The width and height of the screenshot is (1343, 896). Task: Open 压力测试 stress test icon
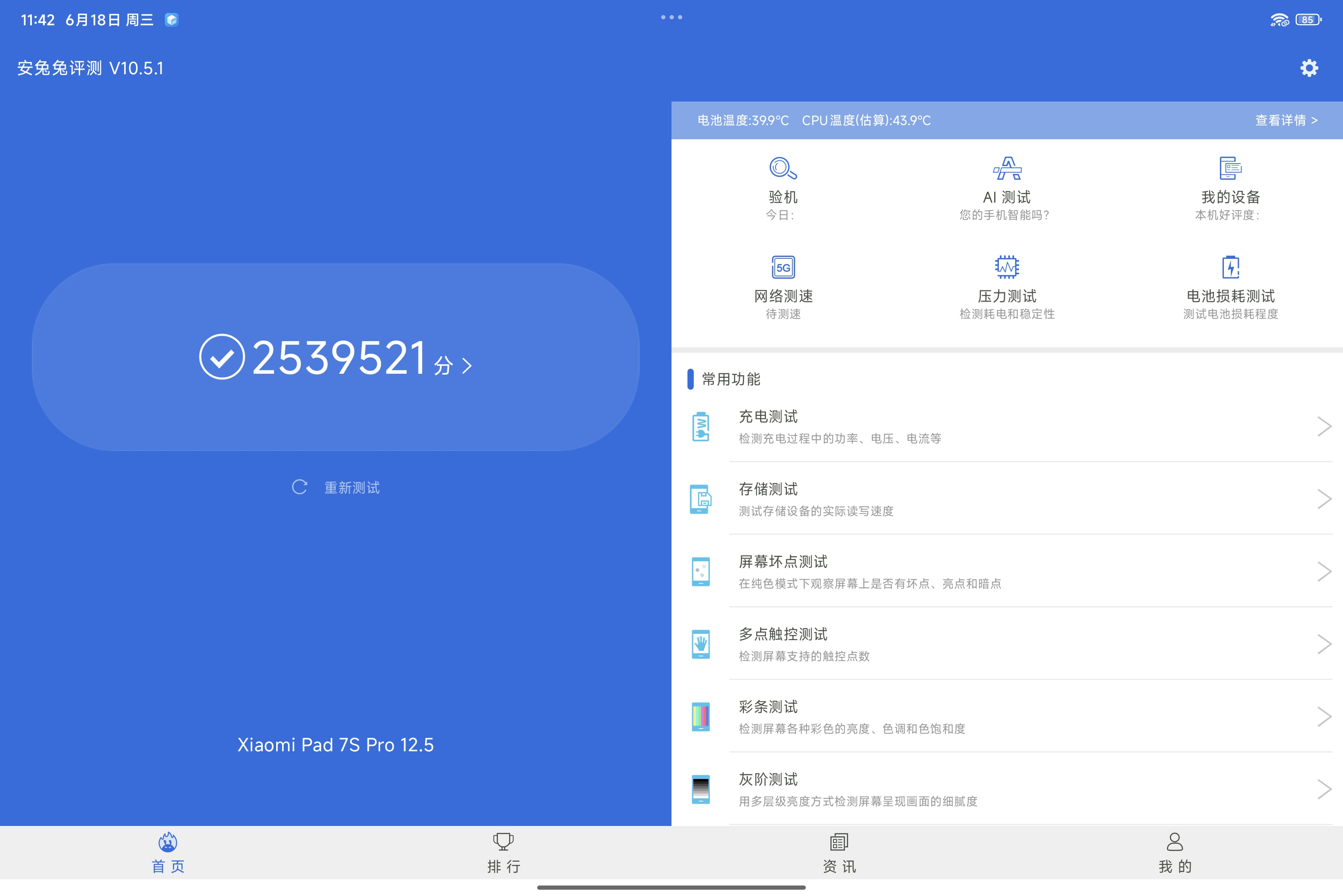coord(1007,267)
